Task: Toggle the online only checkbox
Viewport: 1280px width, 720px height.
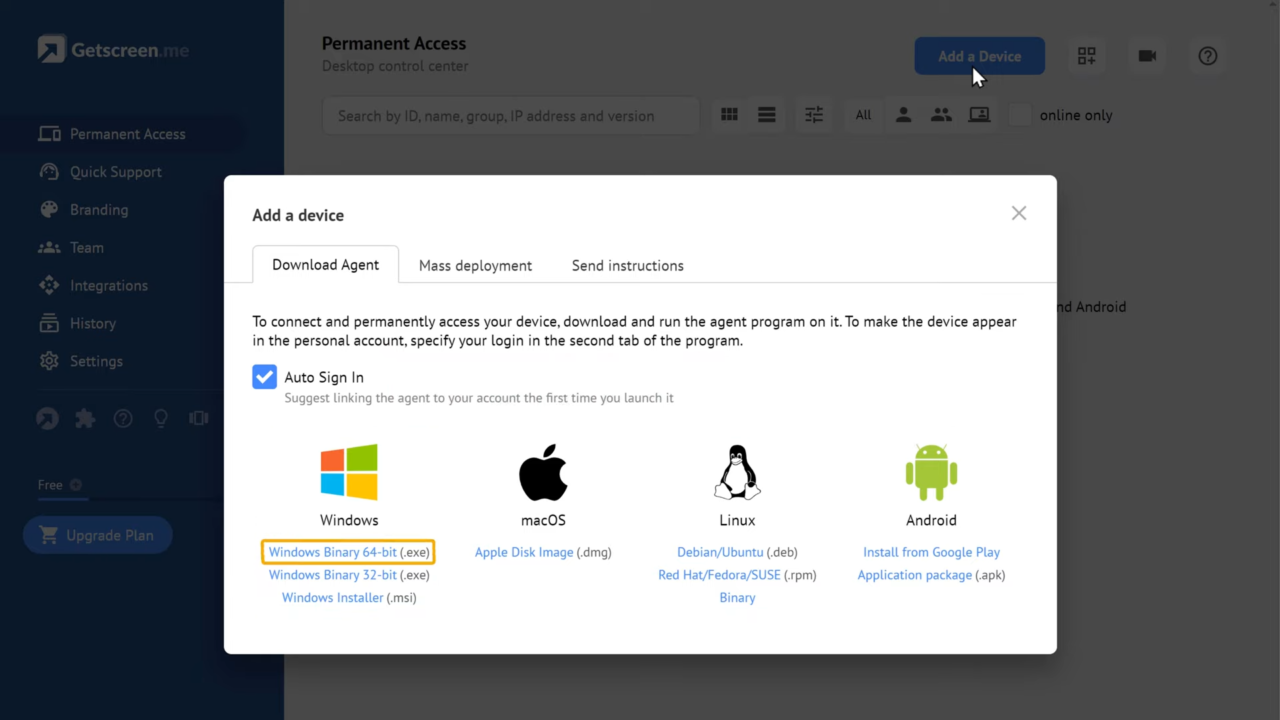Action: (1020, 115)
